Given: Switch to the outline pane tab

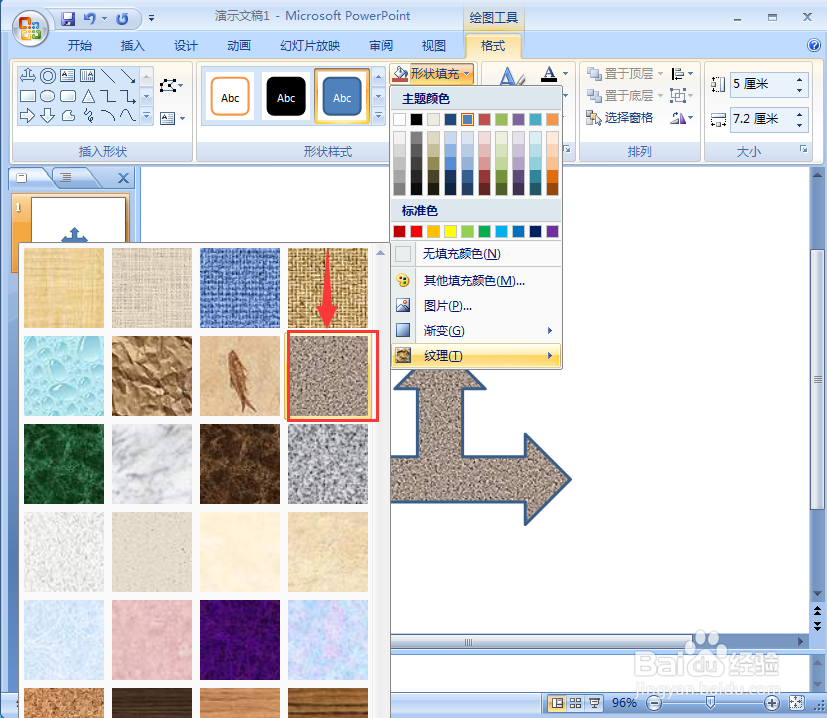Looking at the screenshot, I should [x=66, y=178].
